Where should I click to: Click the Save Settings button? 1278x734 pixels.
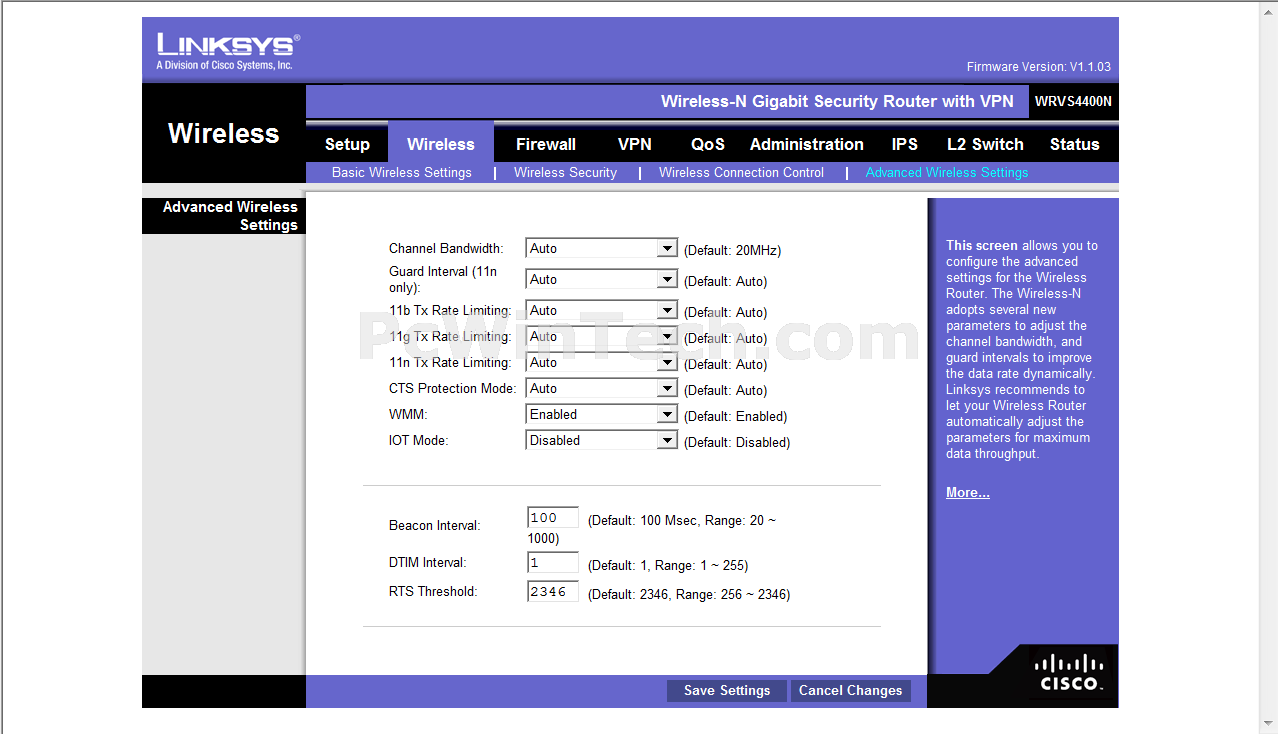tap(727, 691)
